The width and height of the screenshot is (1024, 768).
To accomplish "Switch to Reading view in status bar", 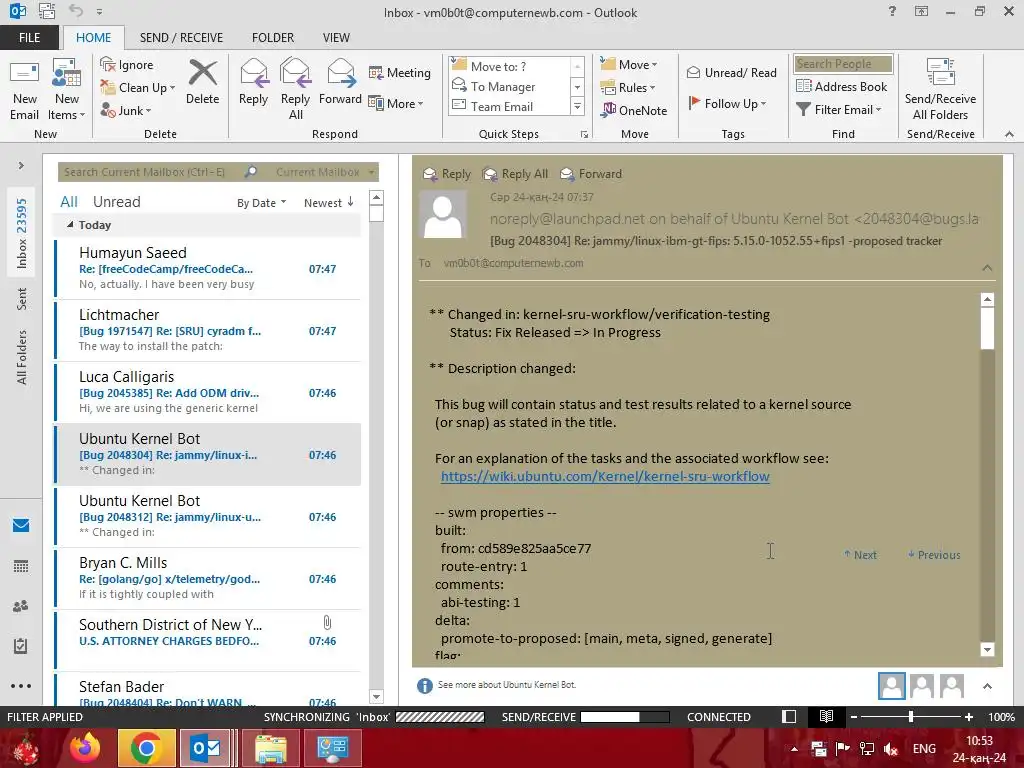I will pyautogui.click(x=826, y=716).
